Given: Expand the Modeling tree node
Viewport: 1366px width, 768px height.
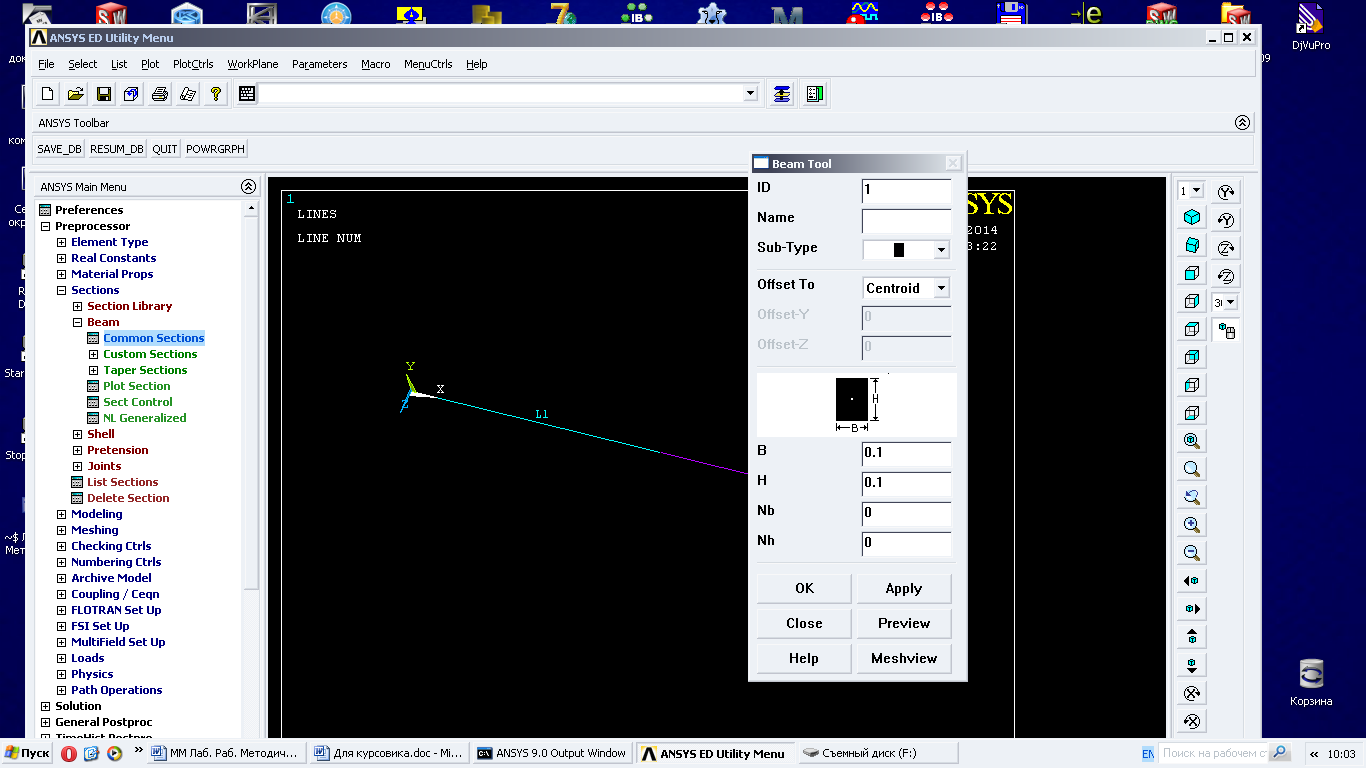Looking at the screenshot, I should click(61, 514).
